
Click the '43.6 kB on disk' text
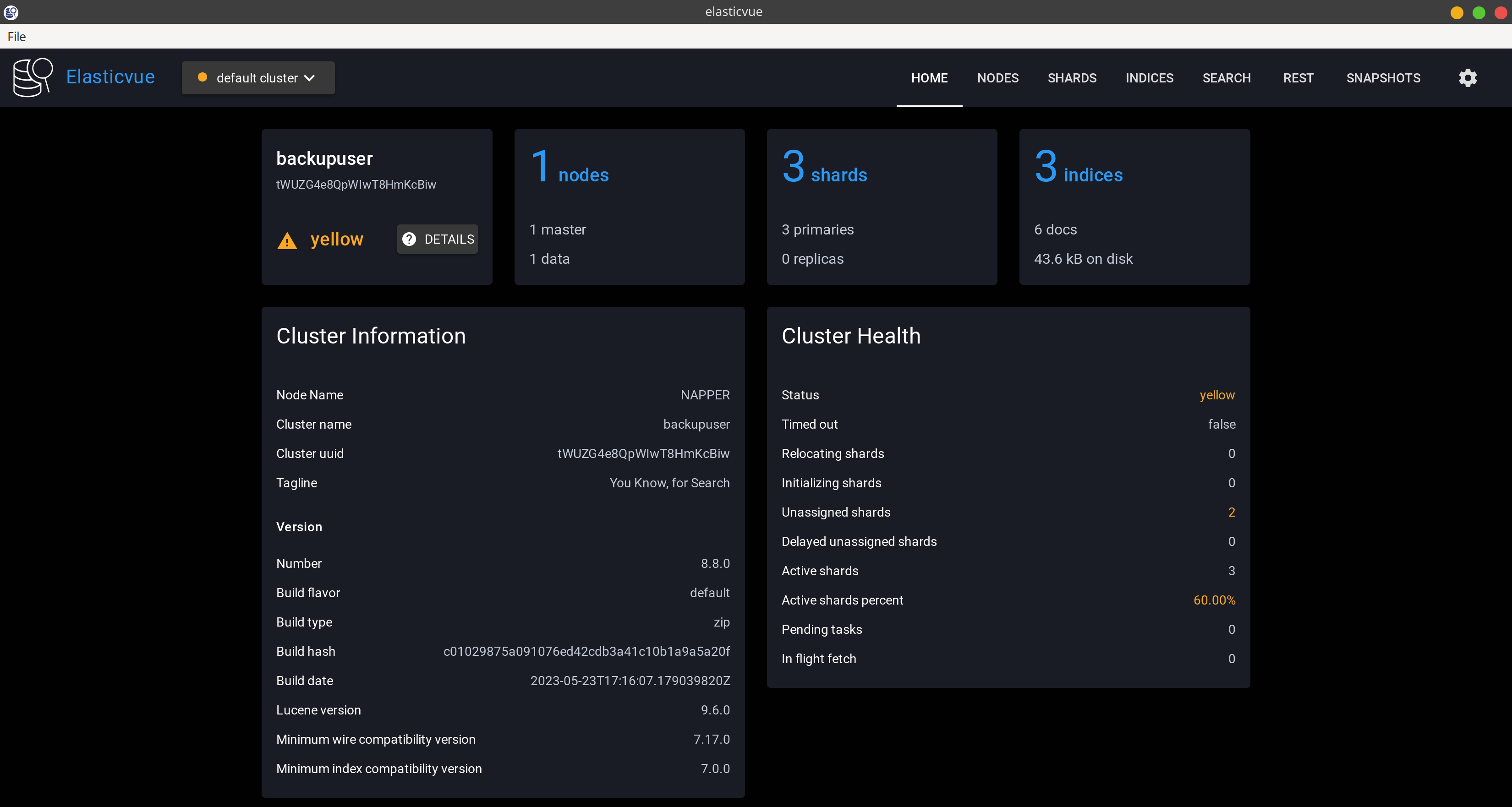[1083, 259]
